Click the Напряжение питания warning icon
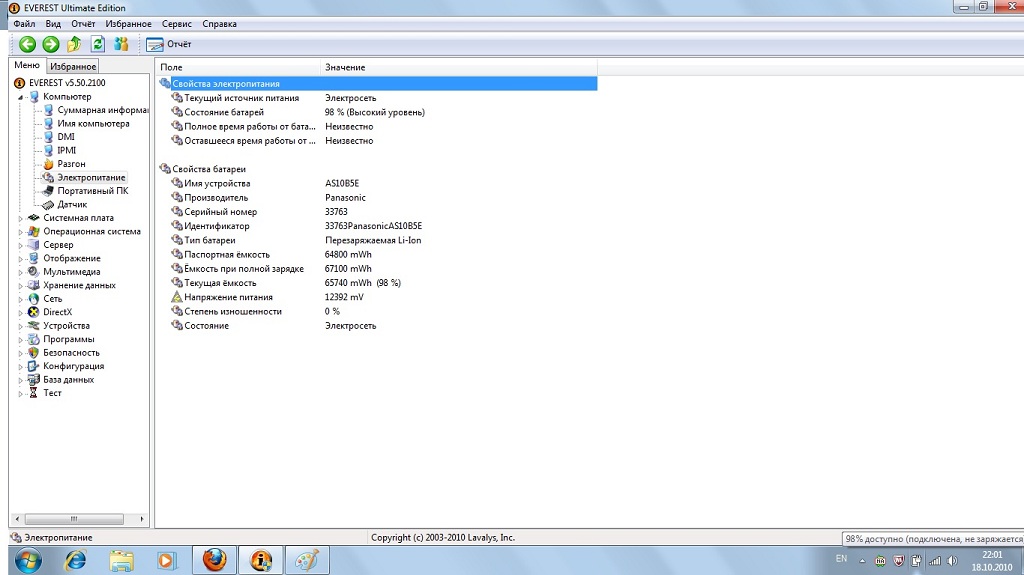Viewport: 1024px width, 575px height. [x=176, y=297]
